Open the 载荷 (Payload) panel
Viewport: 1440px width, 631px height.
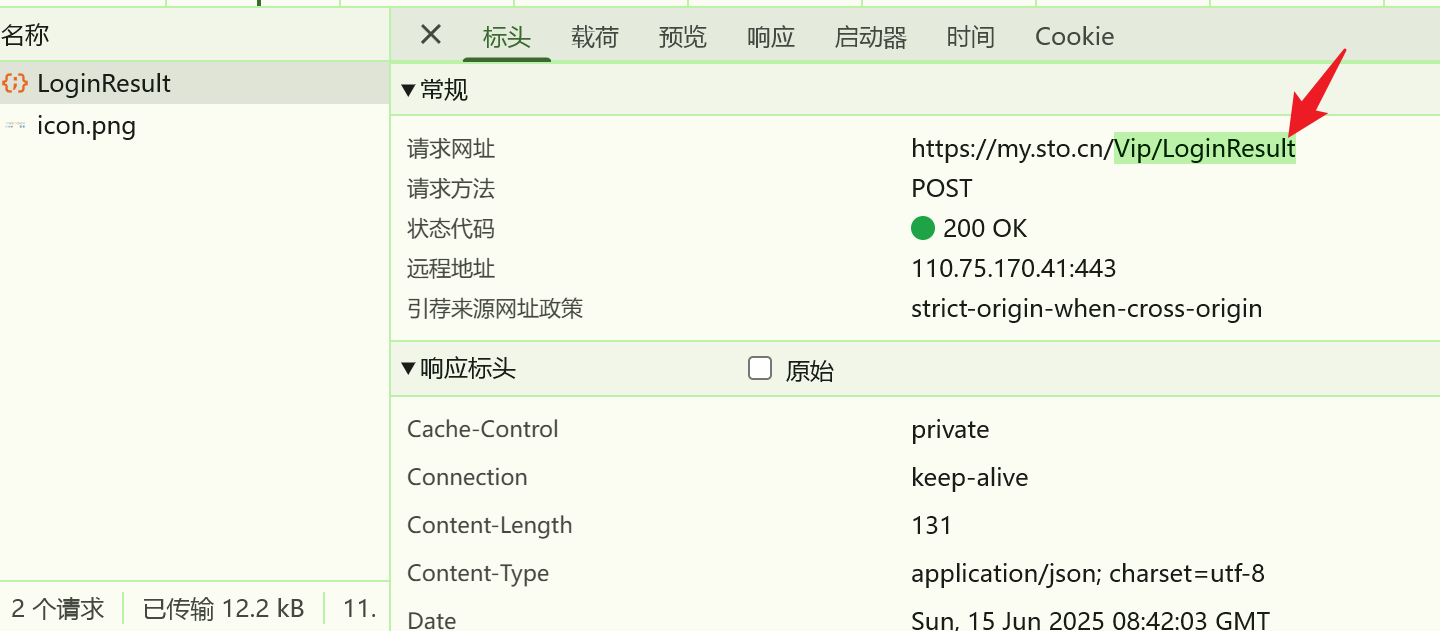(595, 36)
